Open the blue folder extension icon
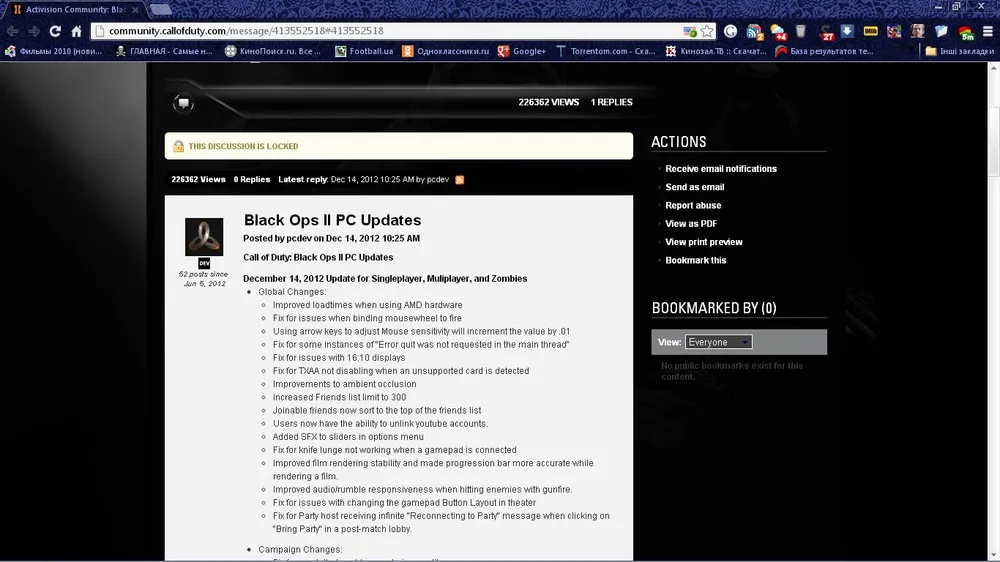The width and height of the screenshot is (1000, 562). coord(941,31)
